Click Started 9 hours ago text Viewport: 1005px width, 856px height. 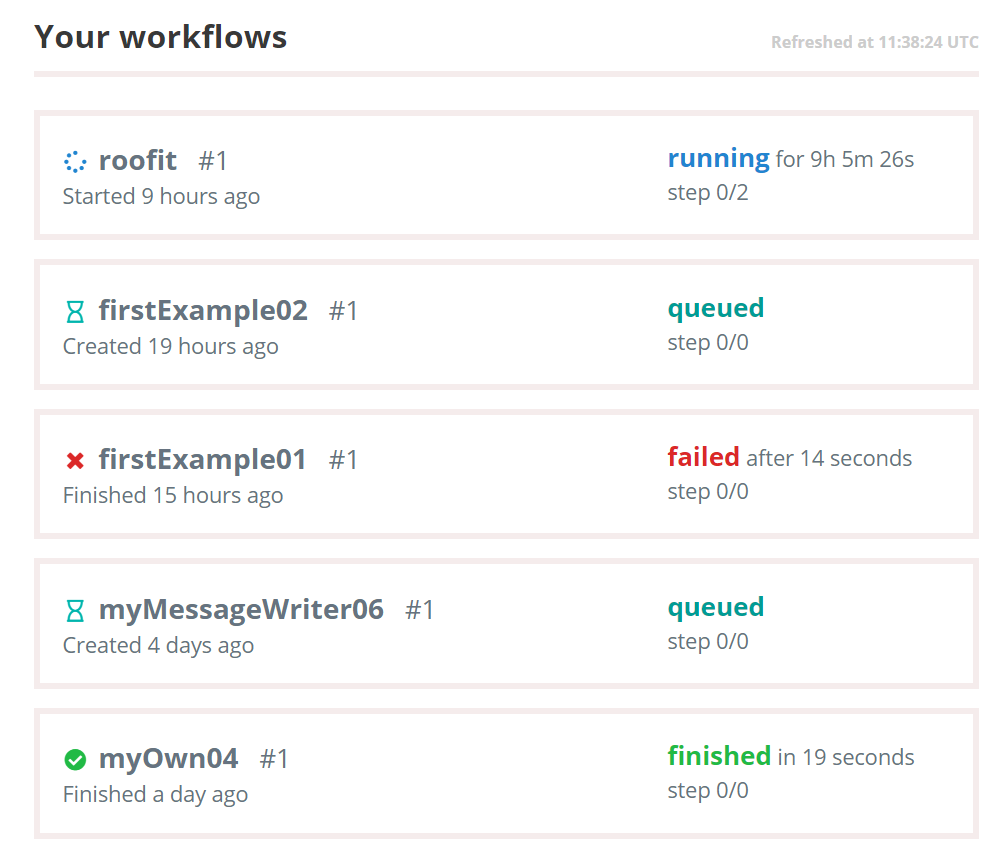click(162, 196)
